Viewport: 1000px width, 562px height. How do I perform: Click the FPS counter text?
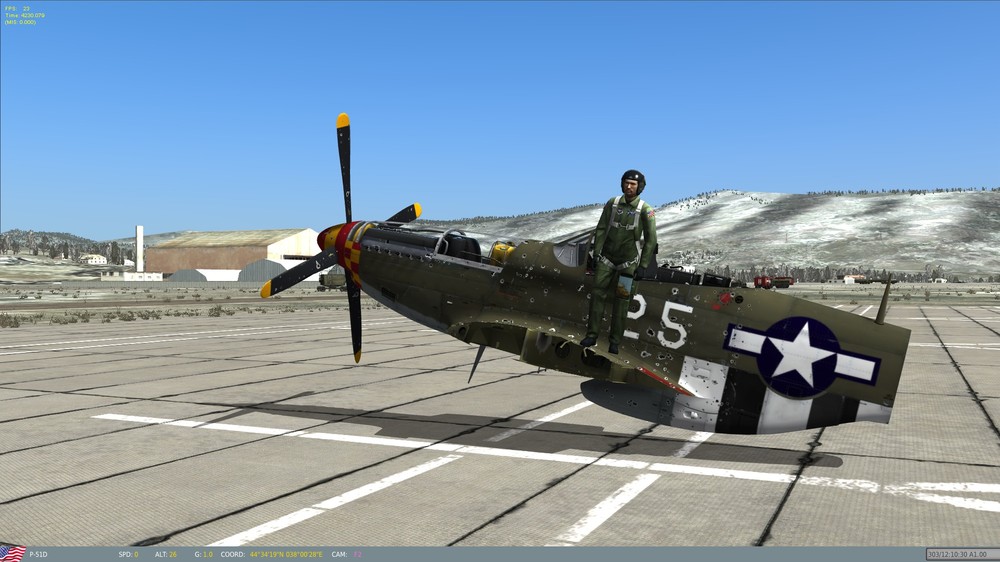pos(17,9)
